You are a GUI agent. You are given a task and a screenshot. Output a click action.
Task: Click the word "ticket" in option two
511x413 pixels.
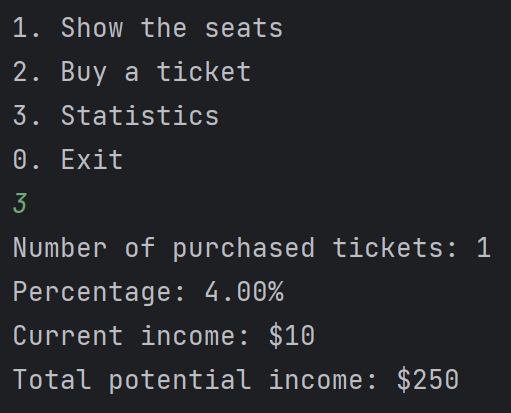204,72
